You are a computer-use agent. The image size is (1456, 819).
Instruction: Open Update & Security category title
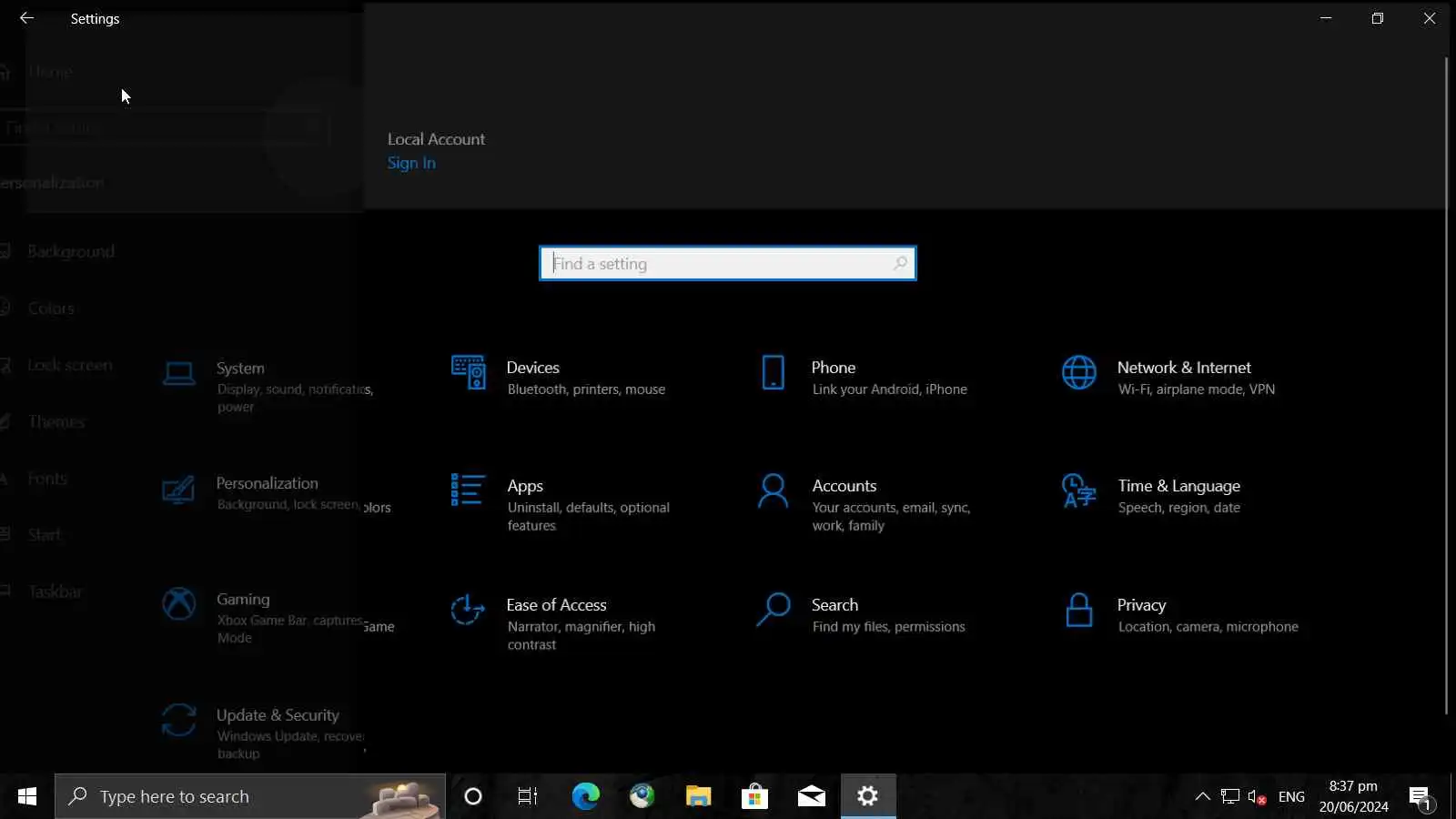(x=278, y=714)
